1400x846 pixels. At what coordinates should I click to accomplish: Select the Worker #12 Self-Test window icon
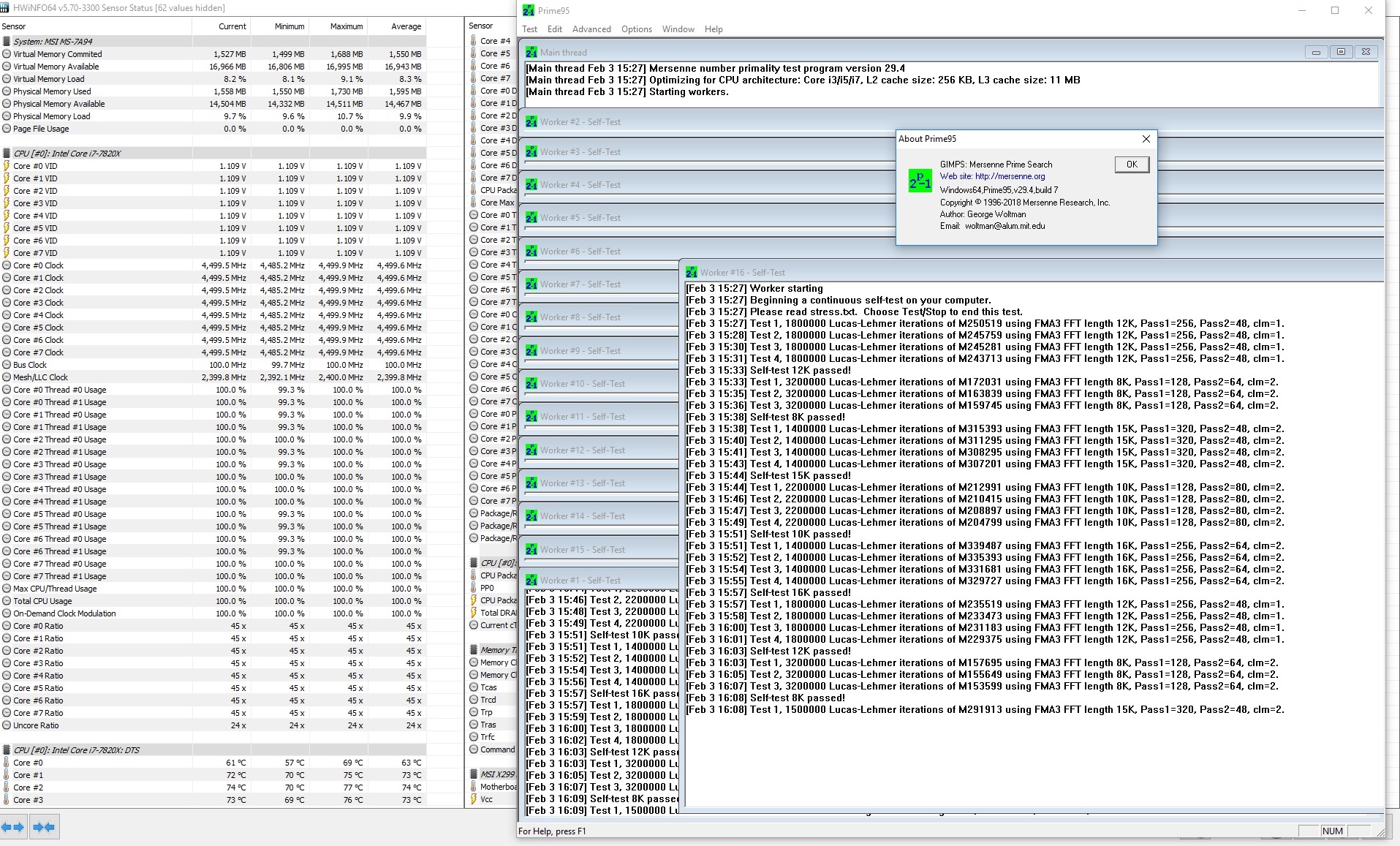point(531,450)
